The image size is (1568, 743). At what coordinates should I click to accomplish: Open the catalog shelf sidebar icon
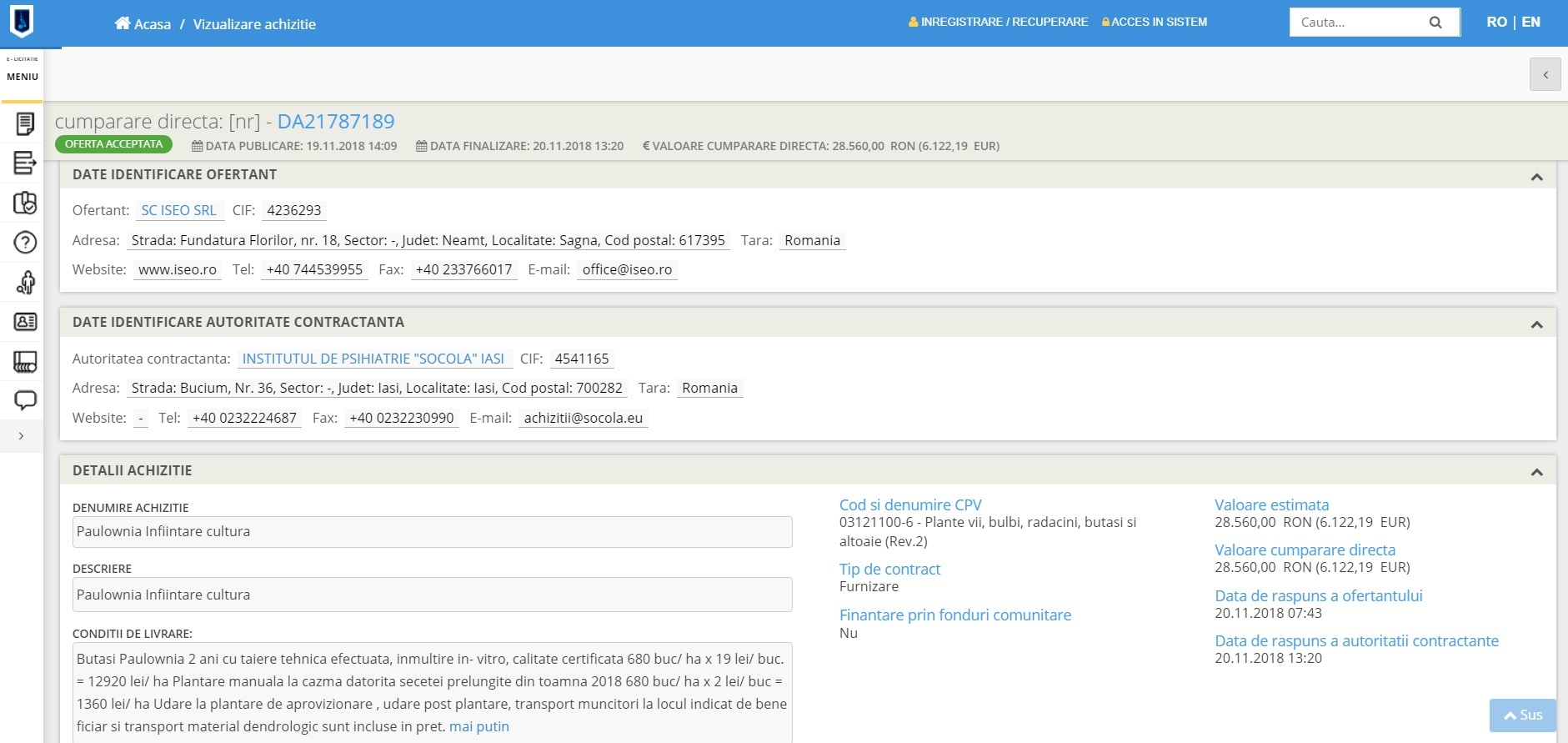coord(25,361)
